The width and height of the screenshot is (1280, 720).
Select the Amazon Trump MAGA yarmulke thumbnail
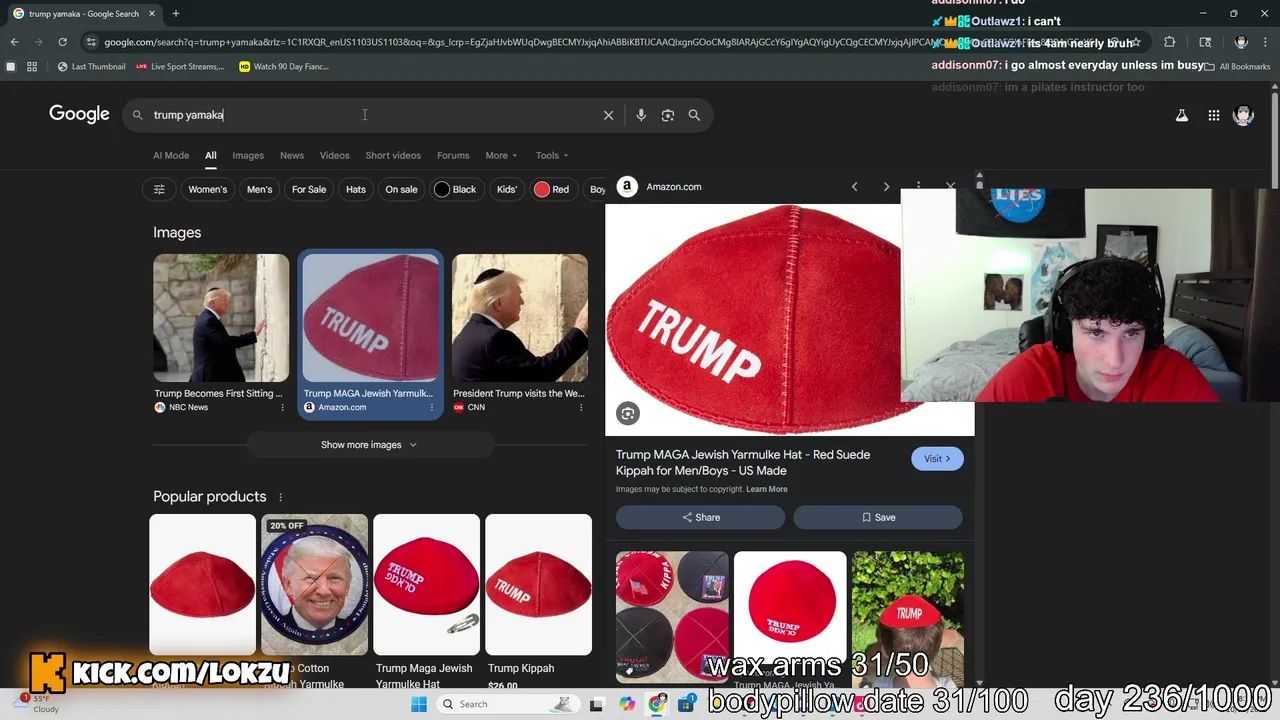pyautogui.click(x=370, y=318)
